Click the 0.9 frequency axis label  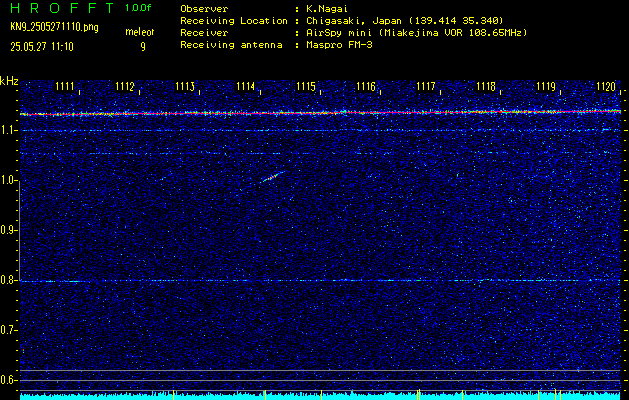pyautogui.click(x=8, y=230)
